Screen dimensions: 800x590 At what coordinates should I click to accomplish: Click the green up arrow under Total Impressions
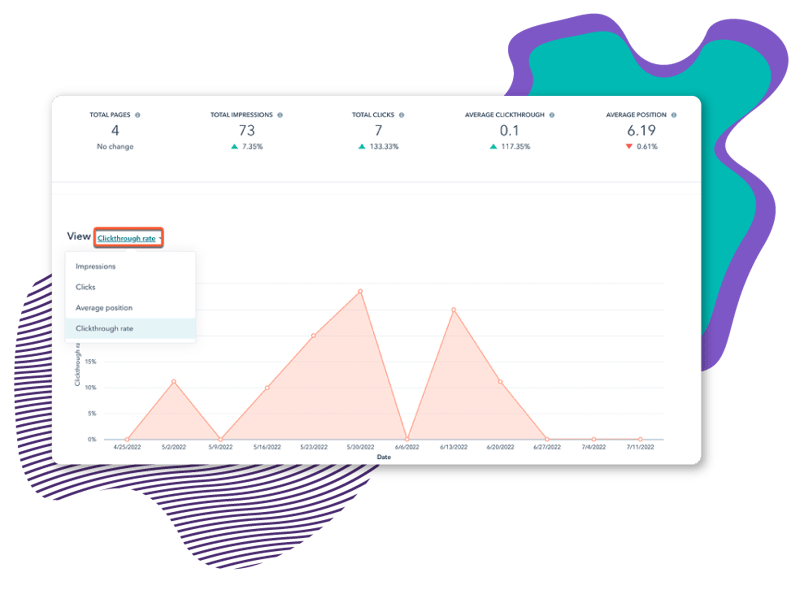[x=235, y=146]
